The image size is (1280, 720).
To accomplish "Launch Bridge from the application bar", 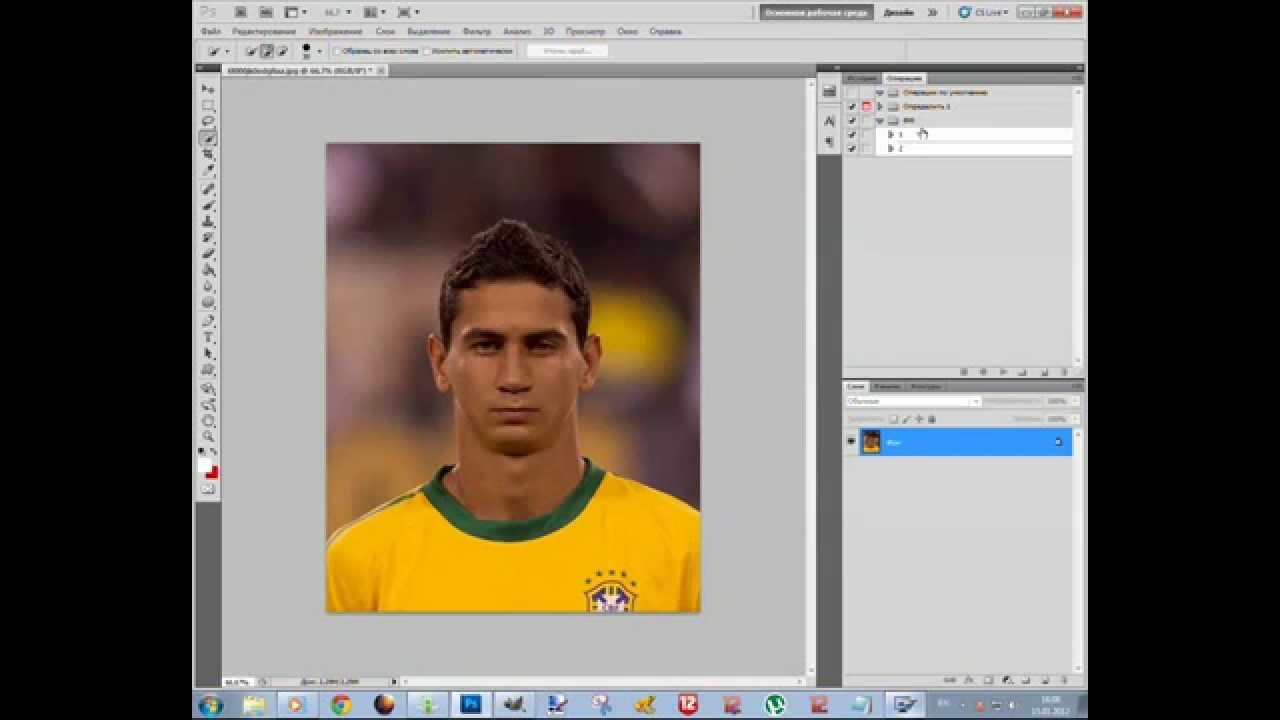I will 241,12.
